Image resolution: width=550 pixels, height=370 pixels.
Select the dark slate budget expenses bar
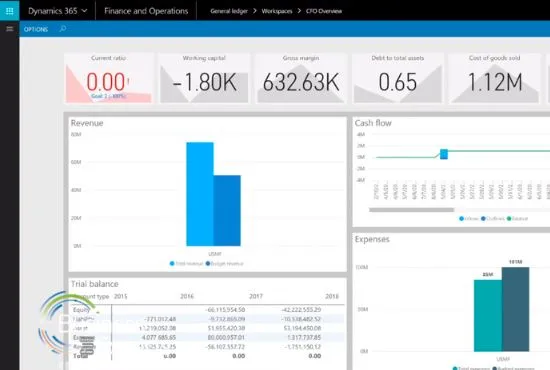point(515,309)
